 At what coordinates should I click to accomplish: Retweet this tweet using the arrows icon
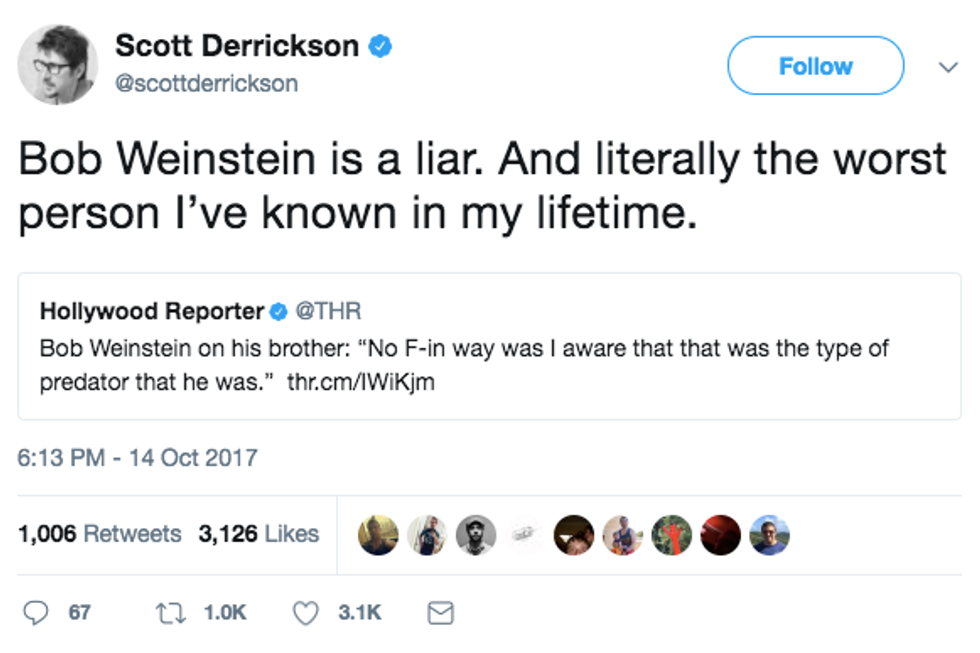click(175, 612)
